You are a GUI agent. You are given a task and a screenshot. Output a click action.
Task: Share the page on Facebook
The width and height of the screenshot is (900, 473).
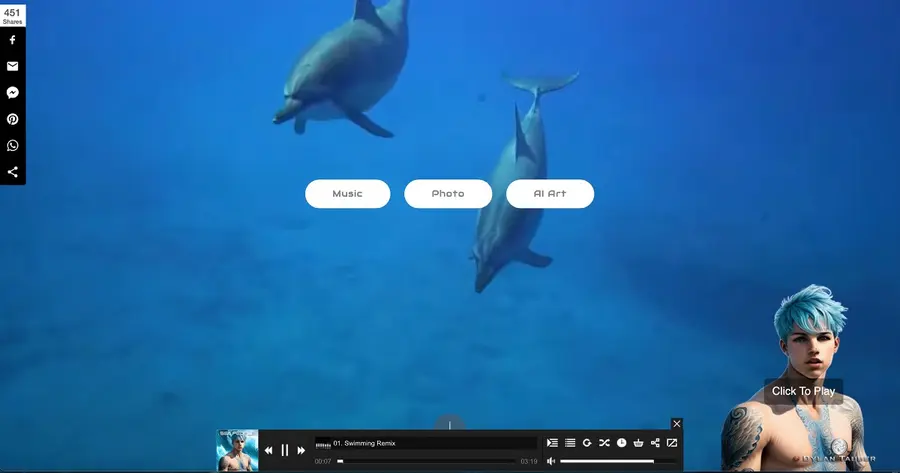(x=13, y=40)
